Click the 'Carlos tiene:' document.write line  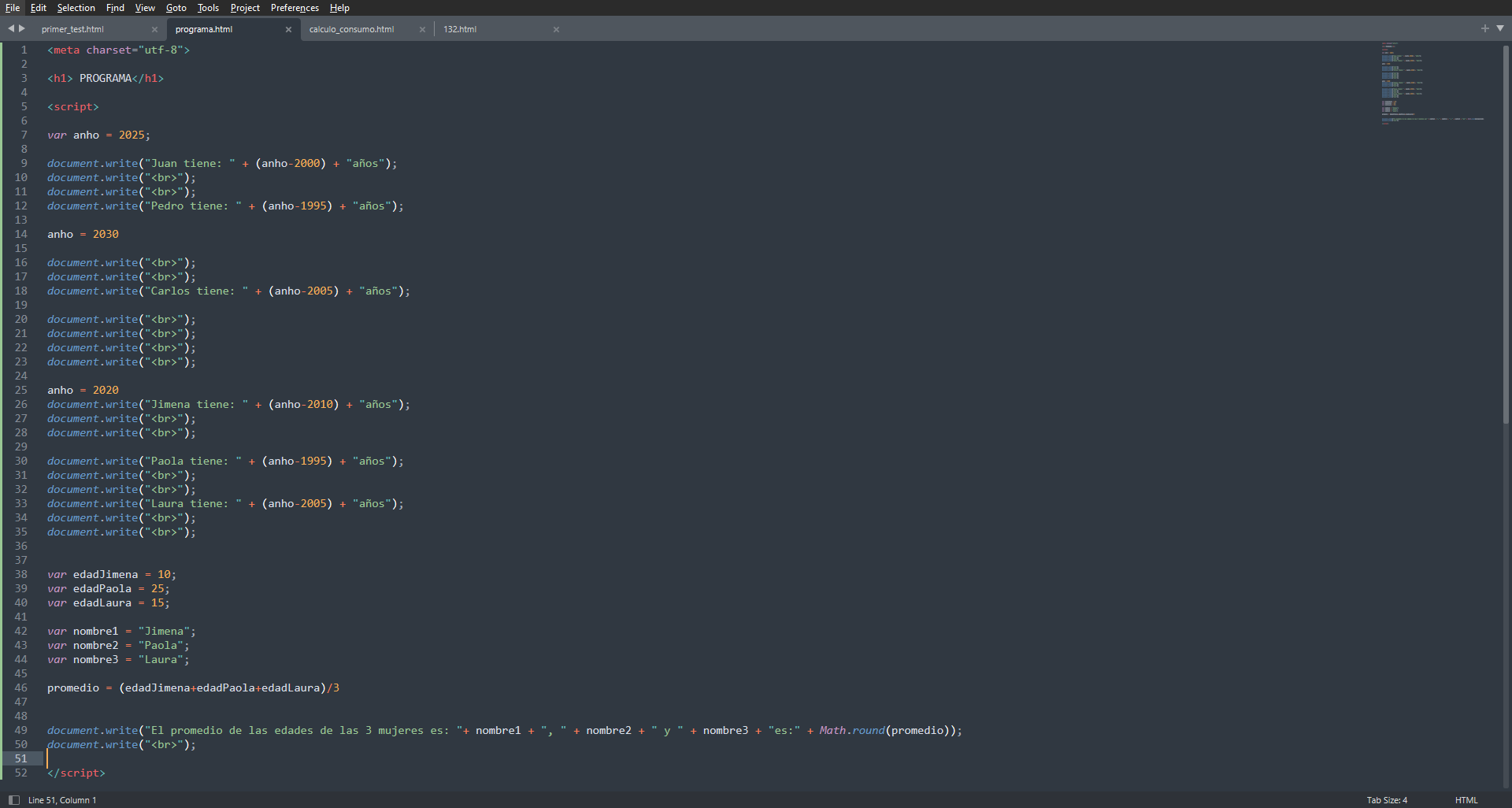click(x=228, y=291)
